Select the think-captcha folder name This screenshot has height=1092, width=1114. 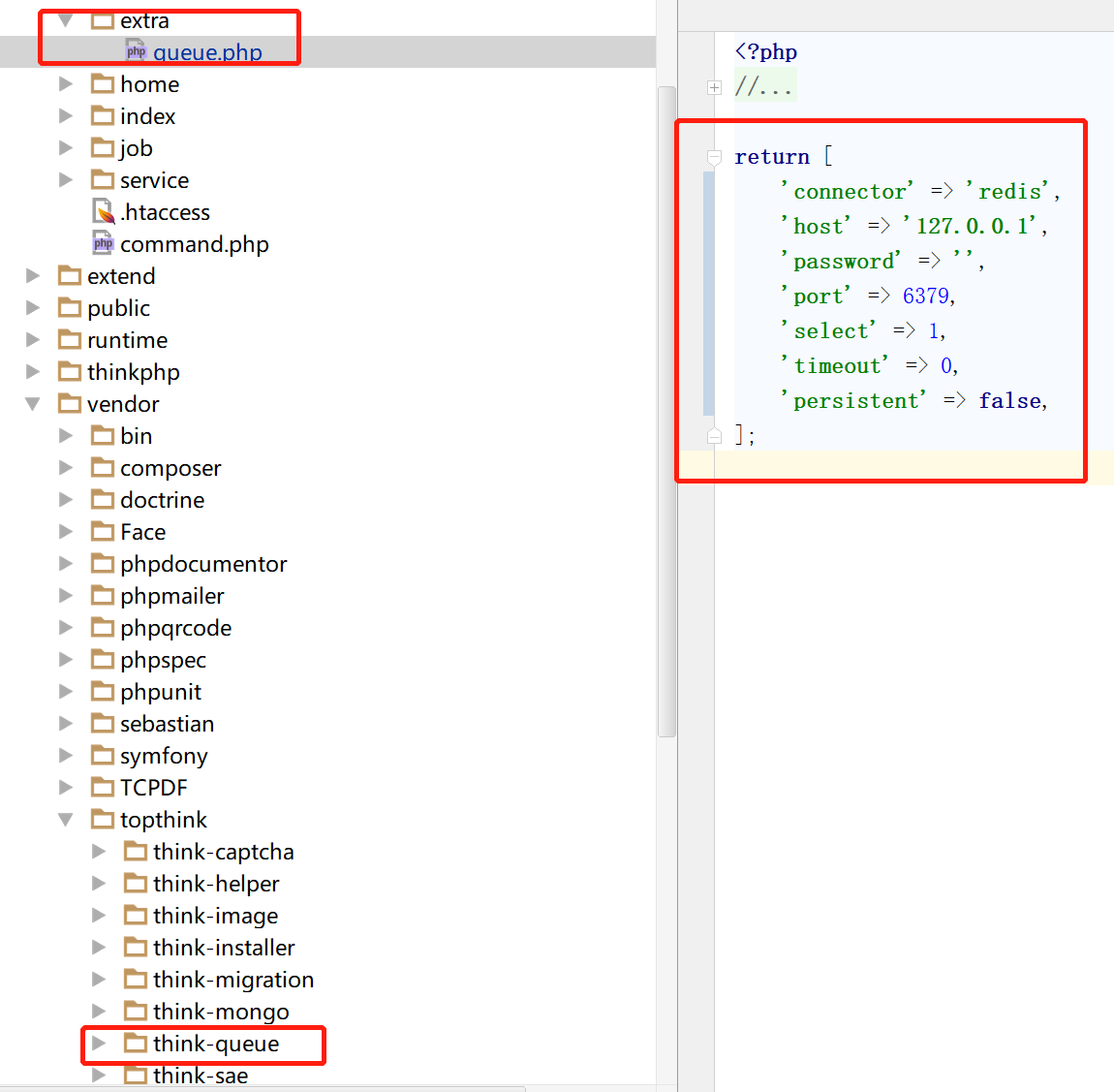click(223, 852)
